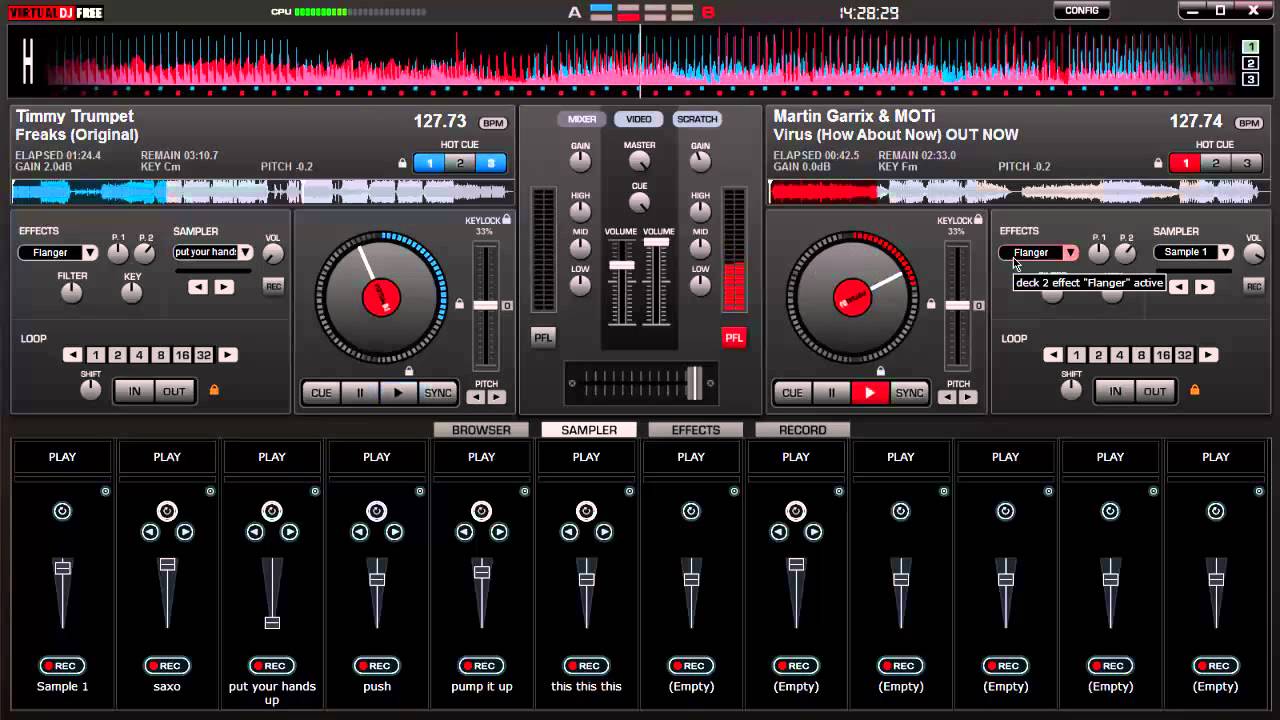Viewport: 1280px width, 720px height.
Task: Trigger hot cue 3 on right deck
Action: point(1246,163)
